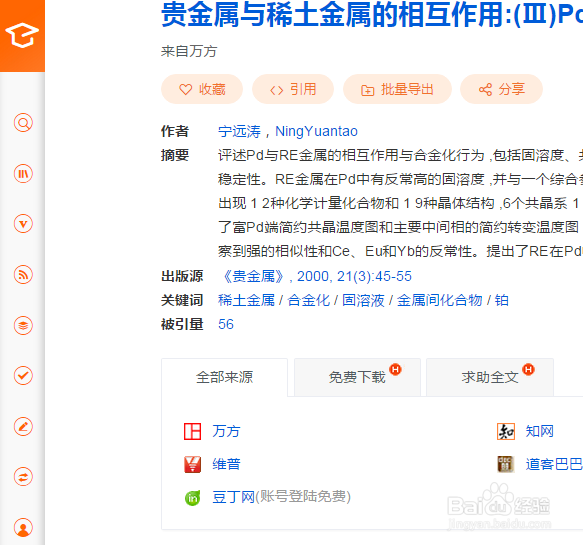583x545 pixels.
Task: Click keyword 稀土金属
Action: pos(247,300)
